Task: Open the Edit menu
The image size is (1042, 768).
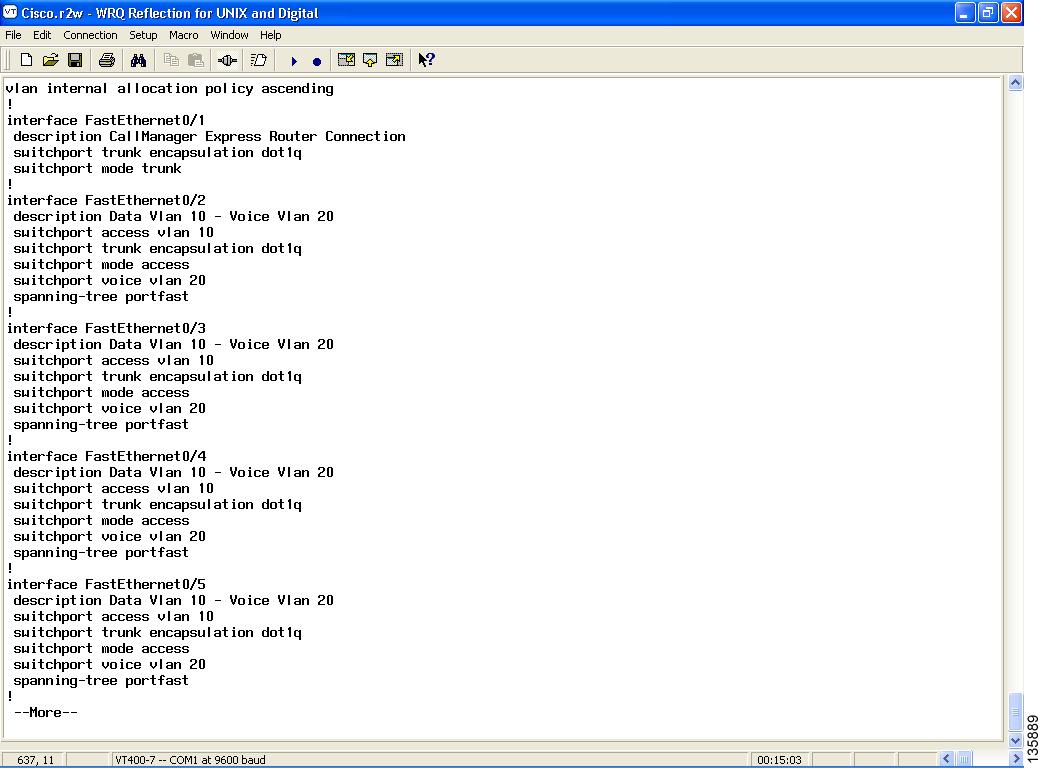Action: click(x=42, y=35)
